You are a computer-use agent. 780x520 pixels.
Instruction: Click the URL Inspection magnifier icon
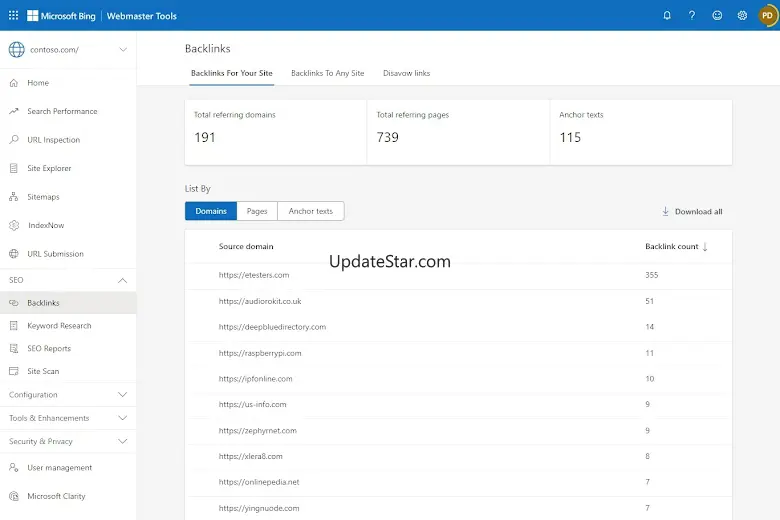14,139
